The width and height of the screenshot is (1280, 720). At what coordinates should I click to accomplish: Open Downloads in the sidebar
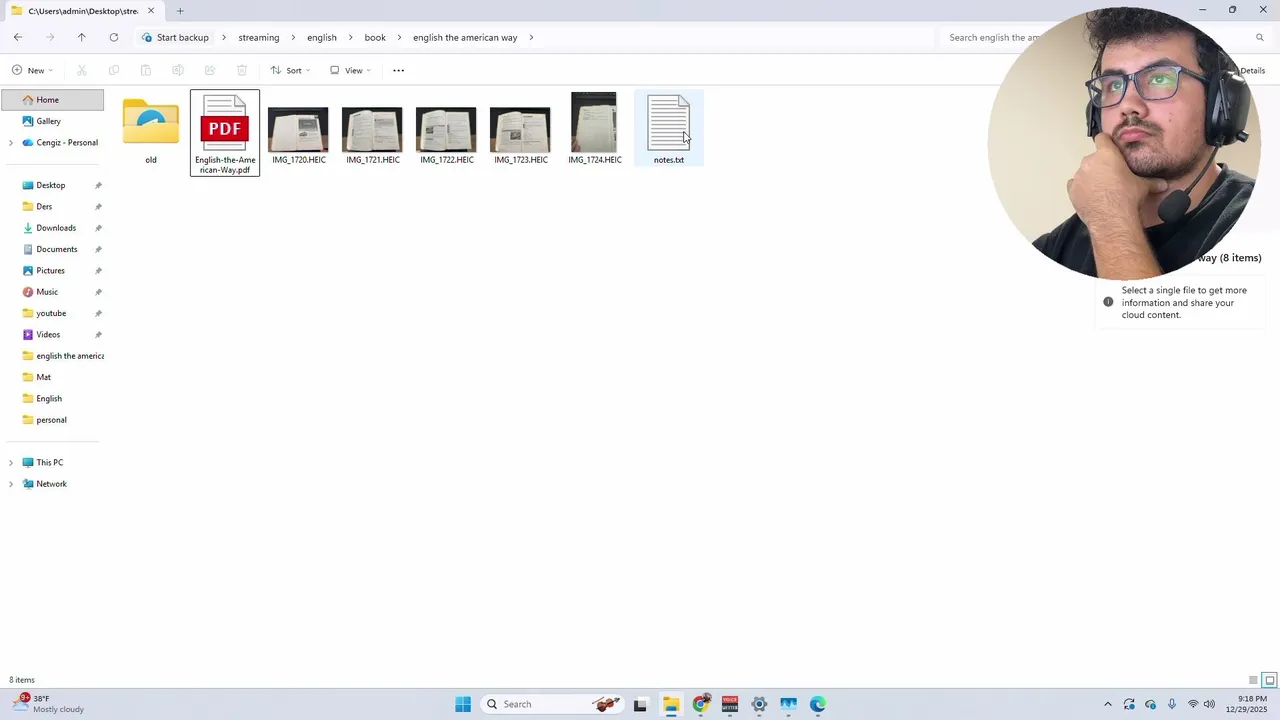pos(56,228)
